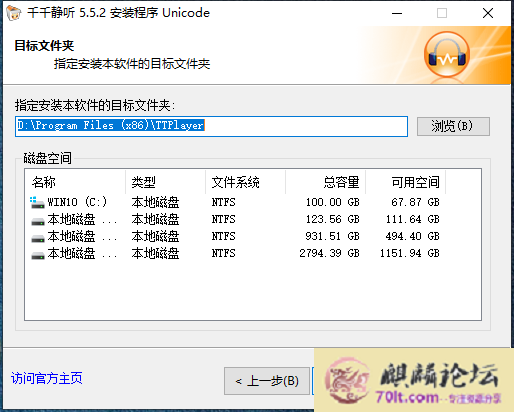Sort by the 类型 column header
Screen dimensions: 514x412
pos(166,182)
